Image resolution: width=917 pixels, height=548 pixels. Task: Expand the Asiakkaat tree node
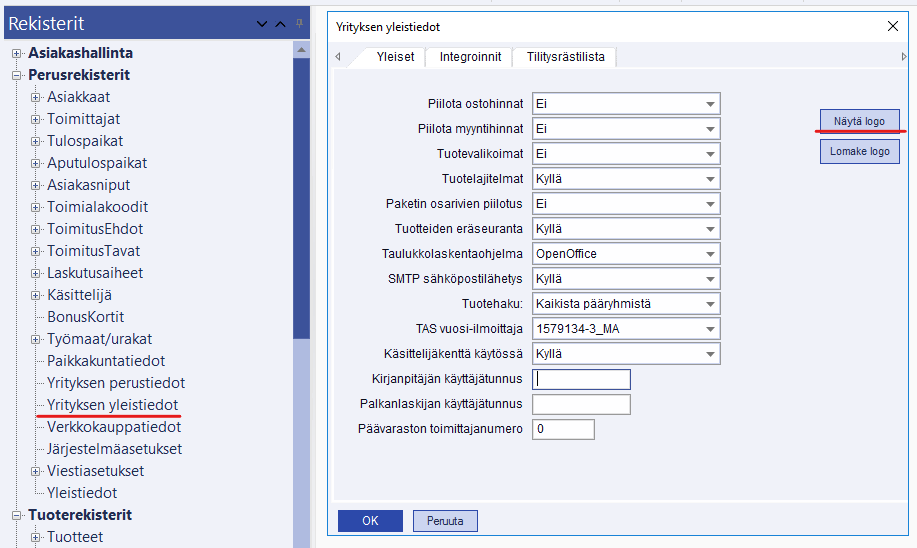point(36,97)
